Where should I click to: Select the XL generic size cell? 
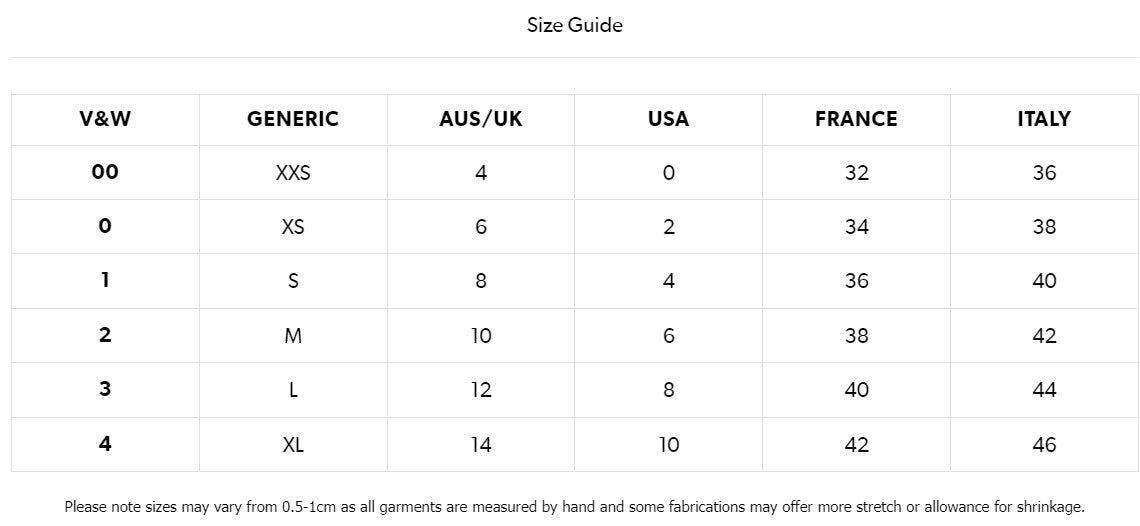[x=293, y=444]
